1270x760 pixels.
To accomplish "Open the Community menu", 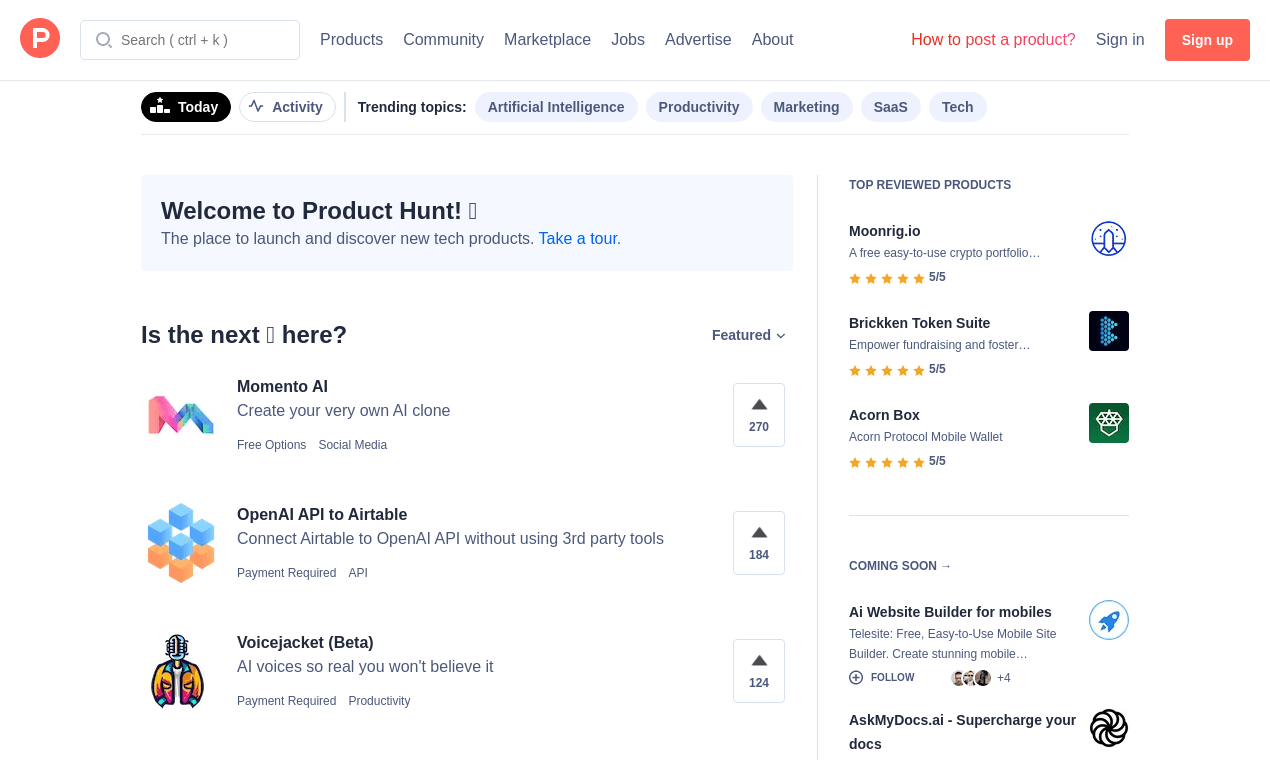I will pyautogui.click(x=443, y=40).
